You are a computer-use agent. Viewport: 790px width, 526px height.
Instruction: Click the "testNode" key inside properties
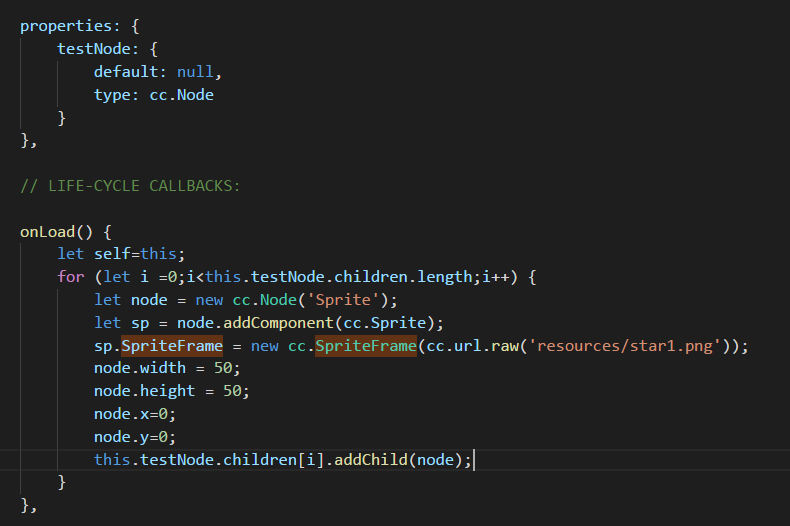95,48
